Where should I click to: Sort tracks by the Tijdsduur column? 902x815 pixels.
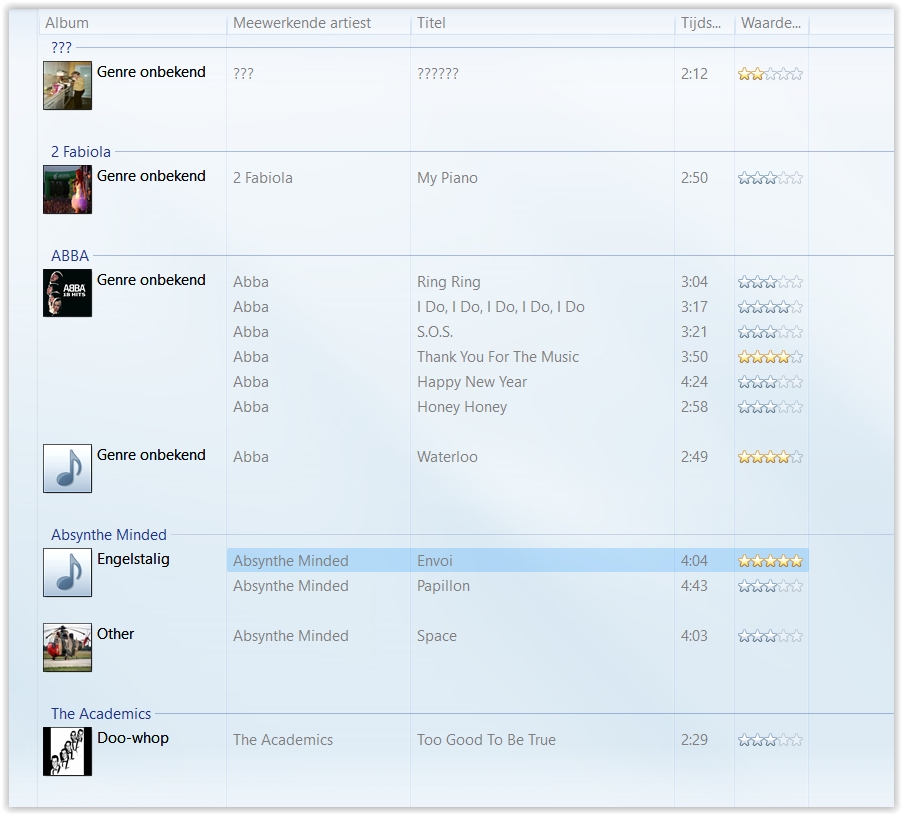[x=701, y=23]
